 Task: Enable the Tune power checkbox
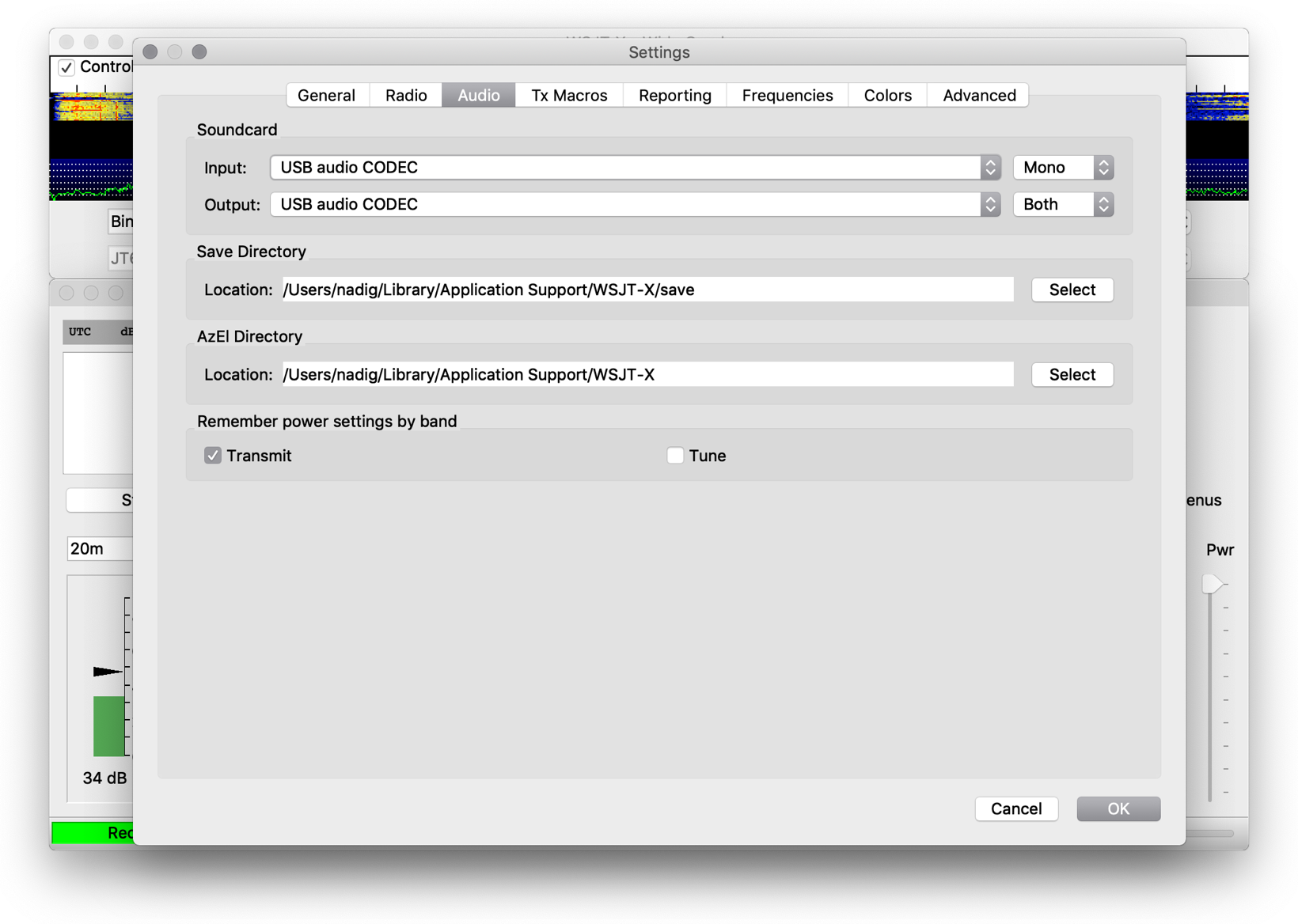click(675, 456)
